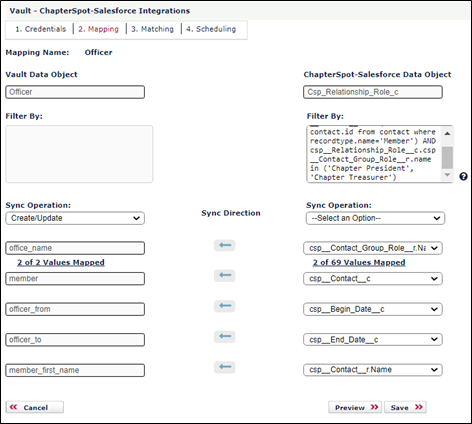Click the Vault - ChapterSpot-Salesforce Integrations title
This screenshot has width=472, height=424.
pyautogui.click(x=100, y=11)
